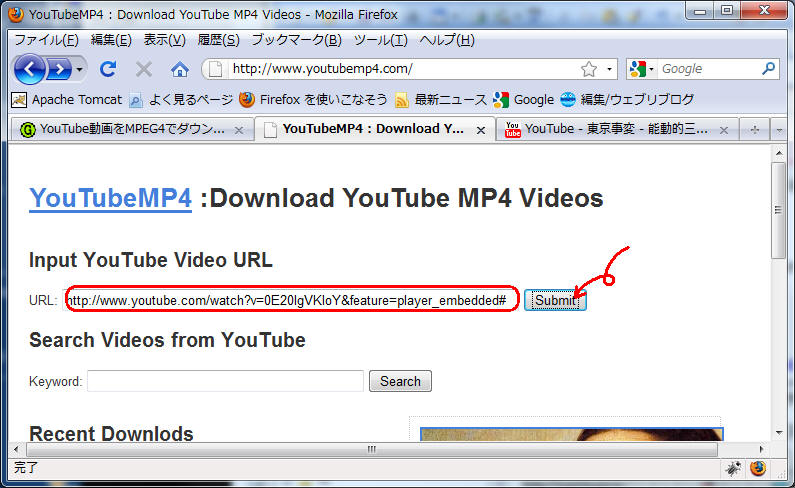Go to the Home page icon
Screen dimensions: 795x488
[180, 69]
